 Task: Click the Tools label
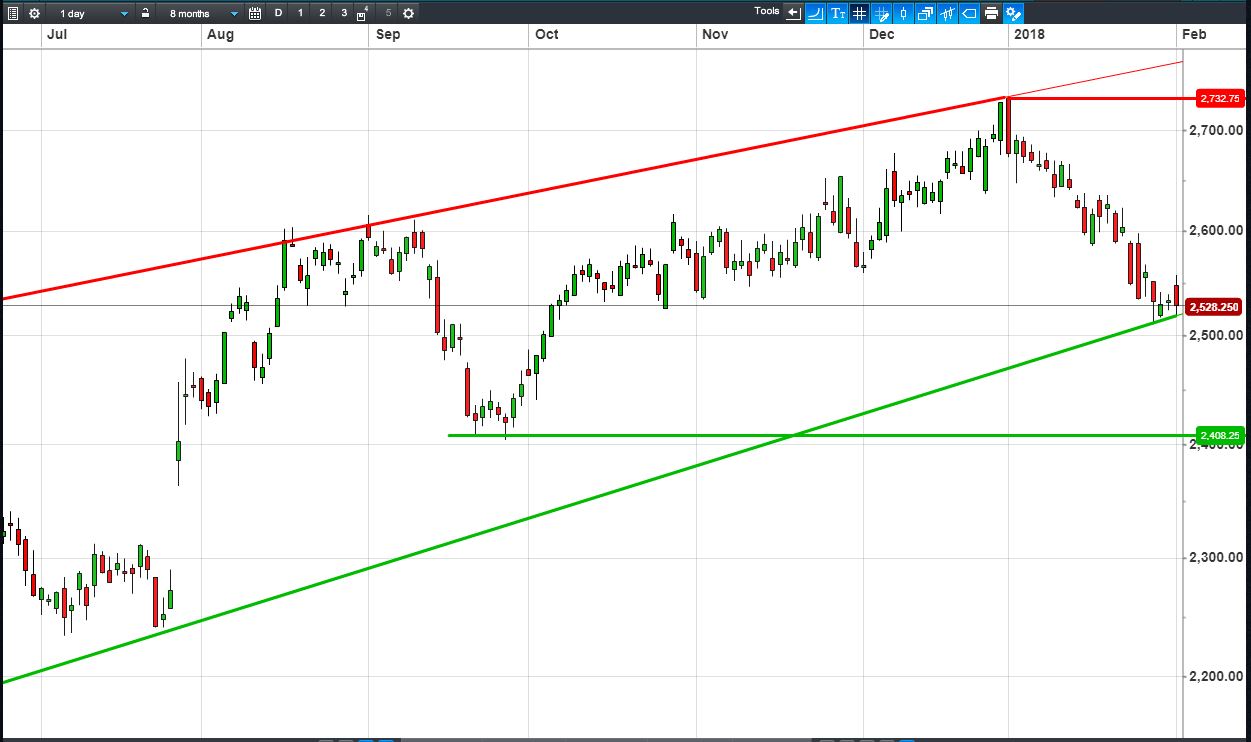coord(767,11)
